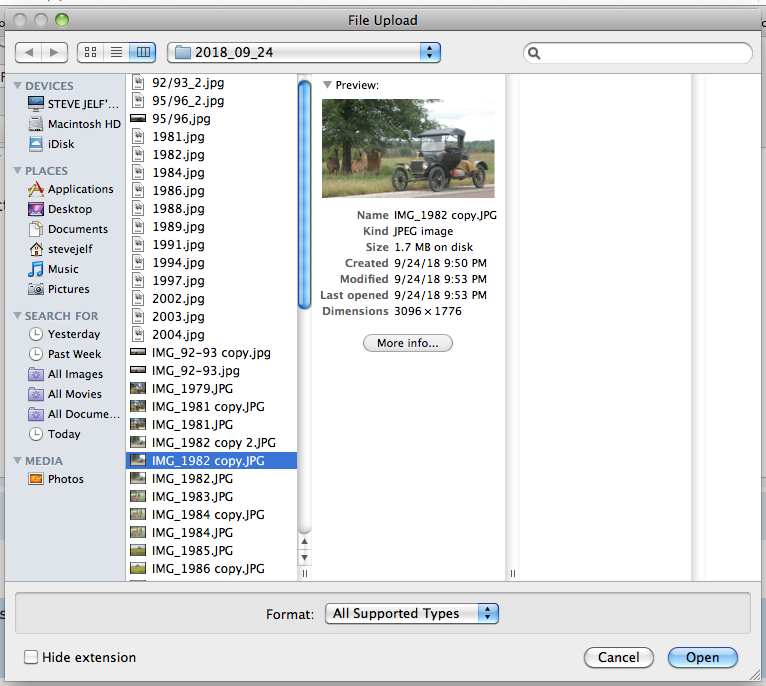This screenshot has width=766, height=686.
Task: Click the Cancel button
Action: 618,657
